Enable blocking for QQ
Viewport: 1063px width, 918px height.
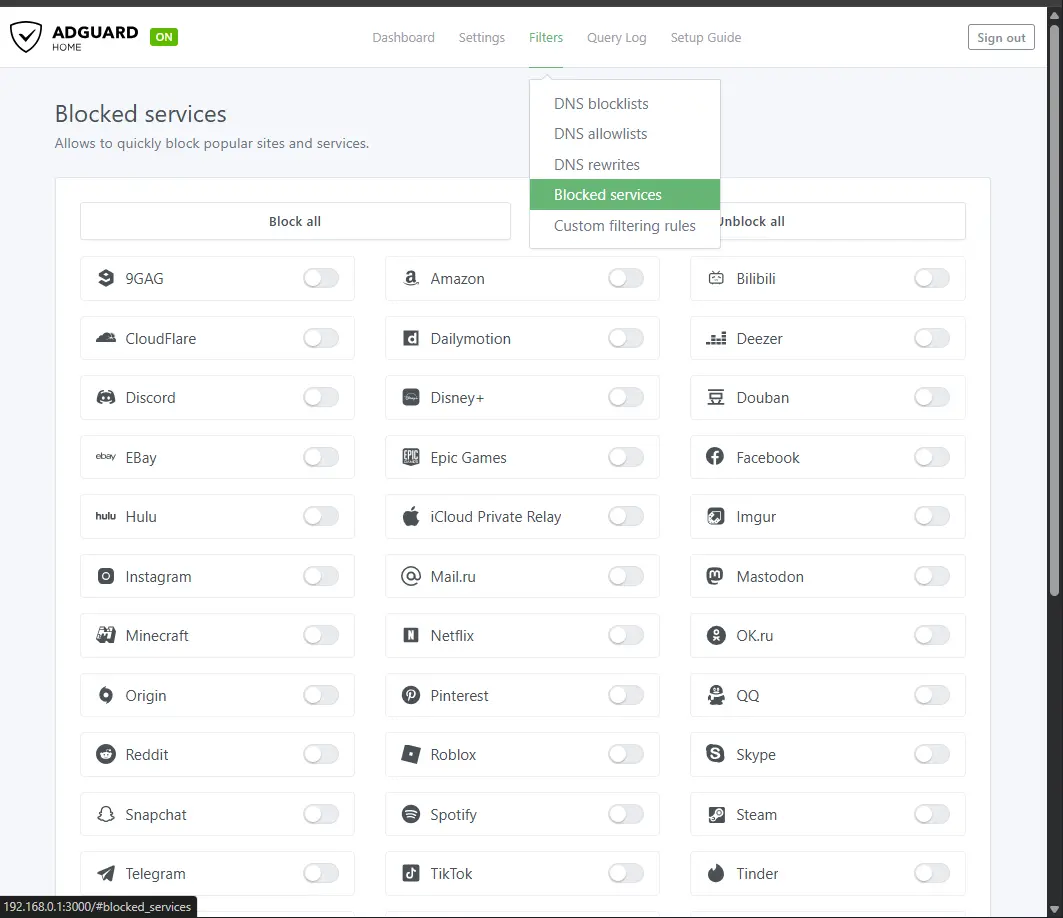point(931,695)
